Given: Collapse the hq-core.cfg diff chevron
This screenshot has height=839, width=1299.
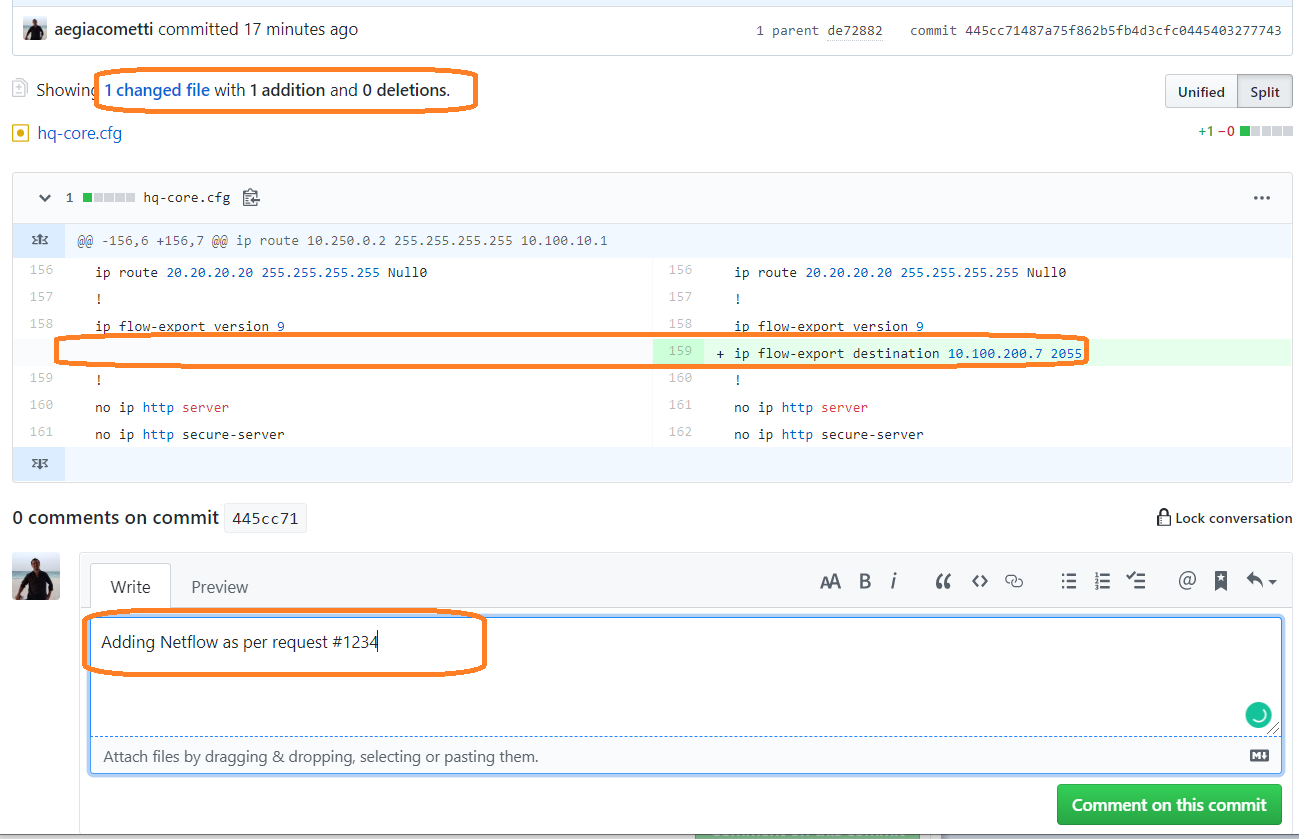Looking at the screenshot, I should (x=44, y=198).
